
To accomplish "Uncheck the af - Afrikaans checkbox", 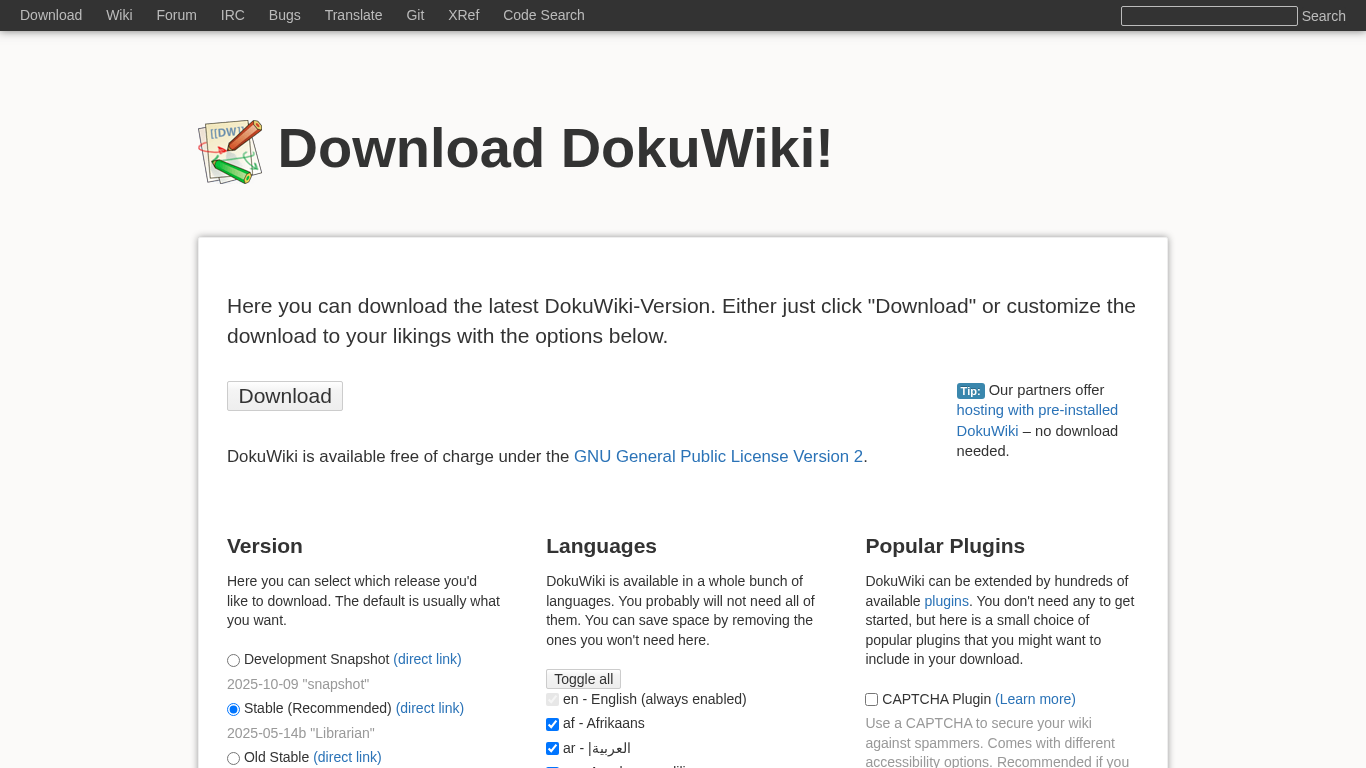I will [553, 724].
